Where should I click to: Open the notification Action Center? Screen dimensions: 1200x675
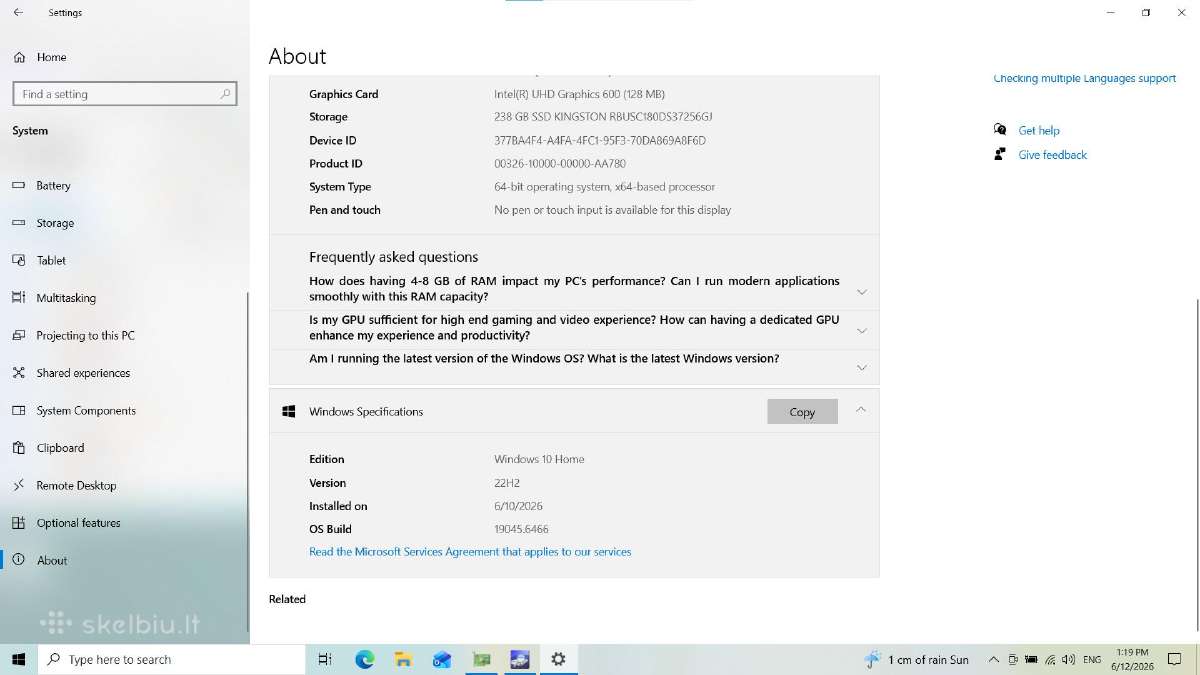pos(1176,659)
